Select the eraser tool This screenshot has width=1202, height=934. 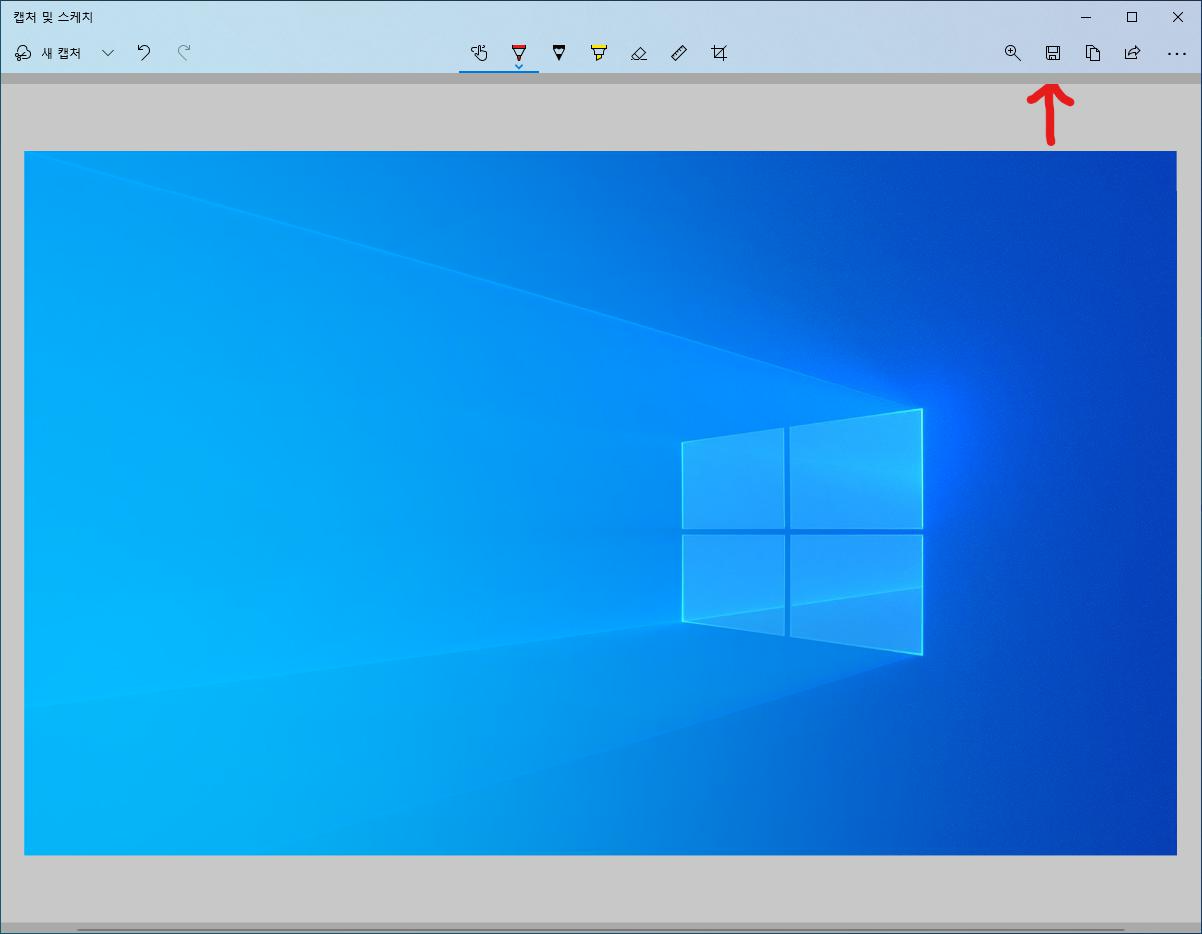tap(639, 53)
